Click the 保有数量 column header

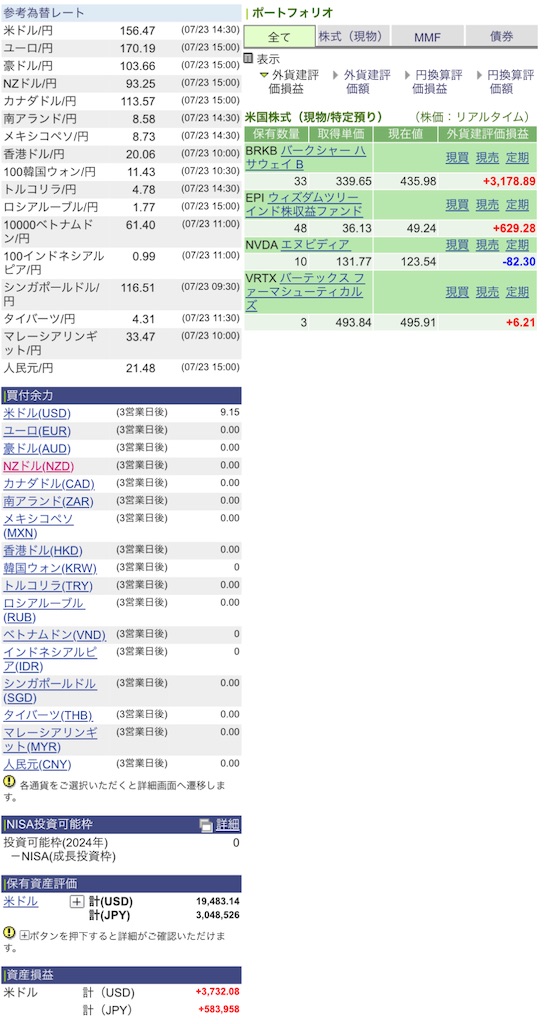276,134
